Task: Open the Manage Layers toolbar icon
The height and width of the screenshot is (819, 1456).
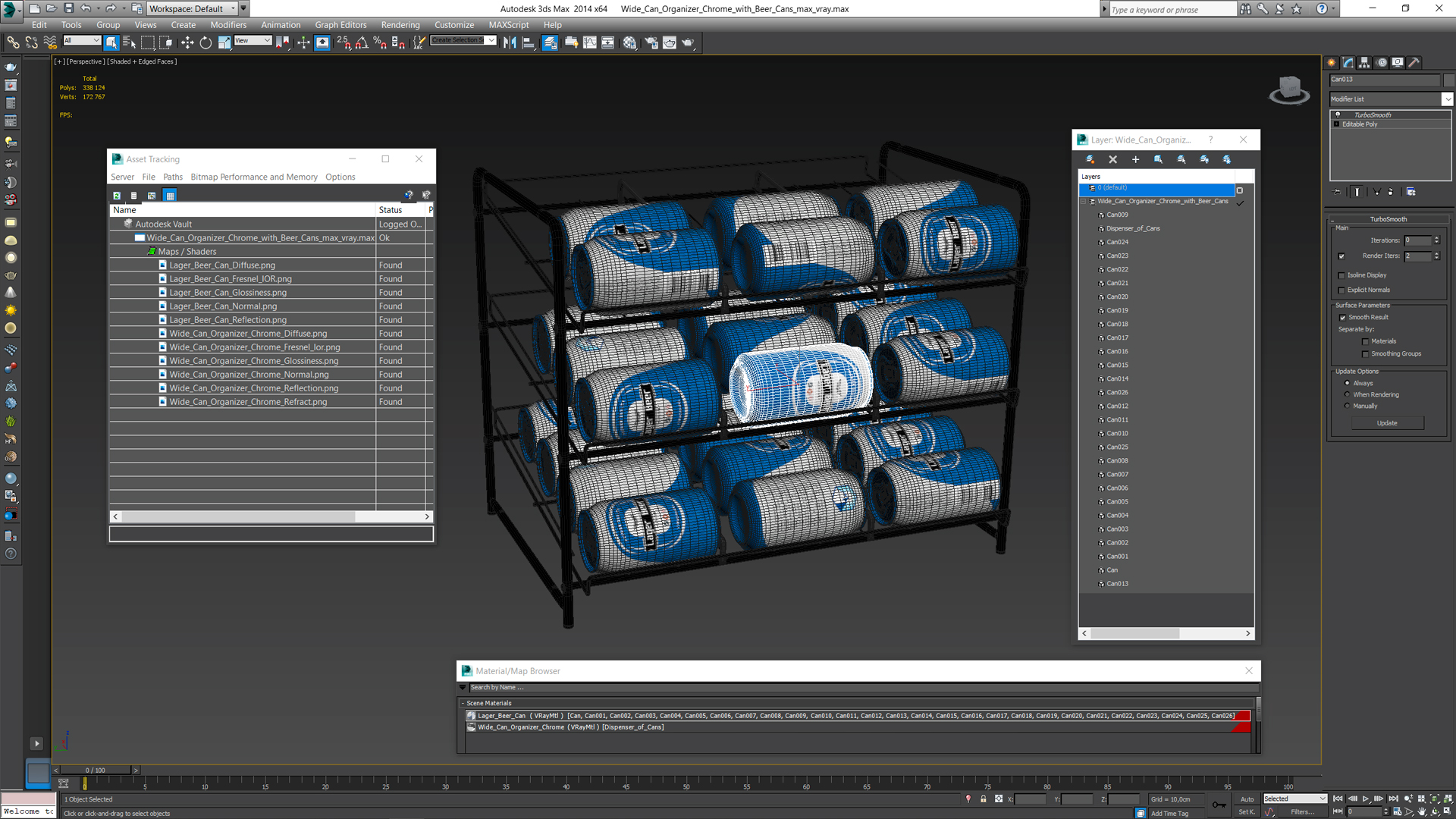Action: 550,42
